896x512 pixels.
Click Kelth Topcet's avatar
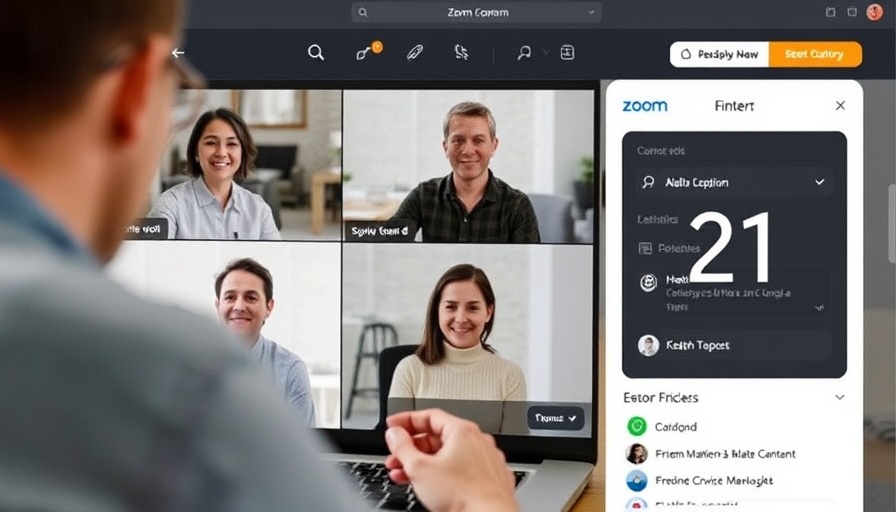649,345
